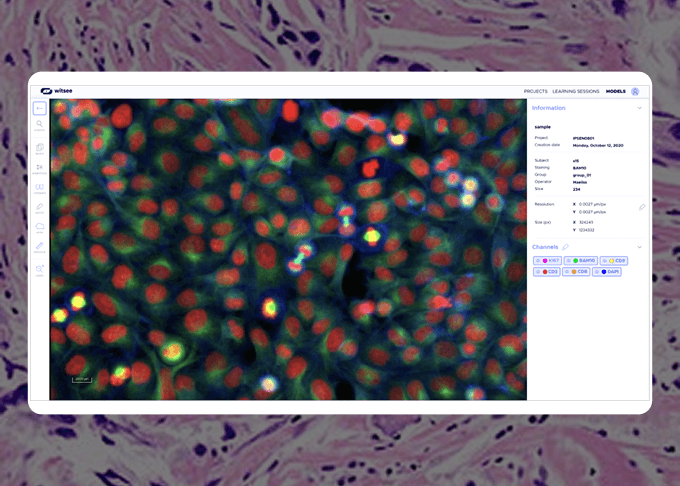The image size is (680, 486).
Task: Click the 'sample' name text
Action: click(x=543, y=127)
